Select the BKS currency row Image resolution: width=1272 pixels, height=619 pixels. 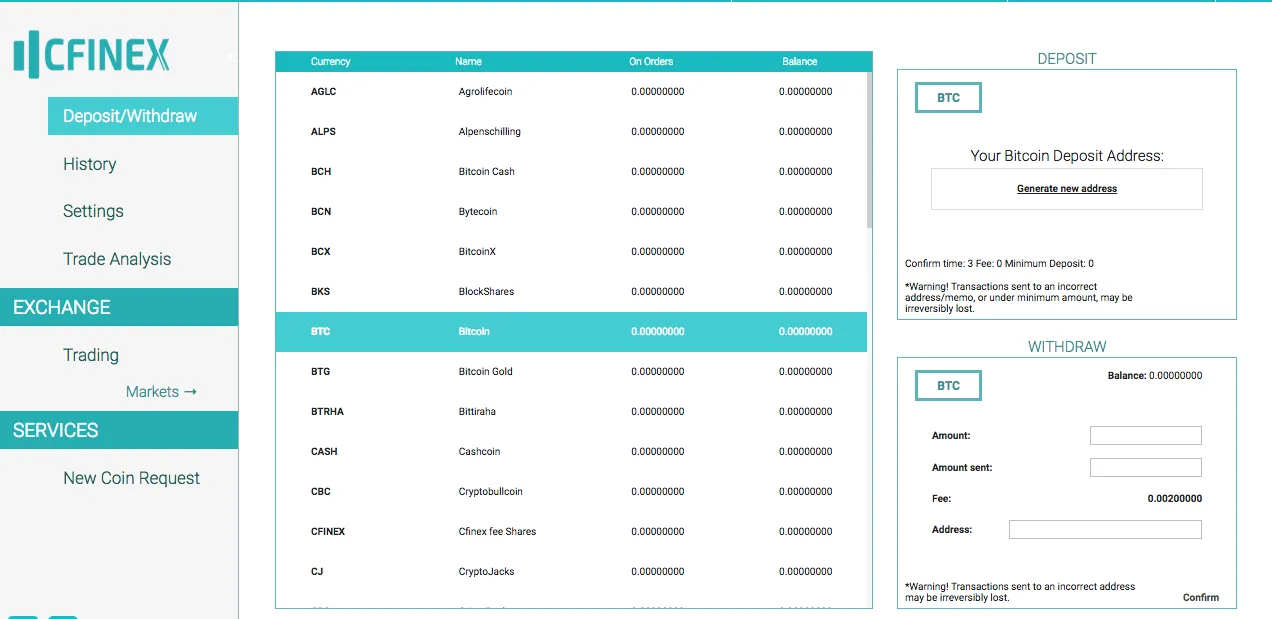571,292
